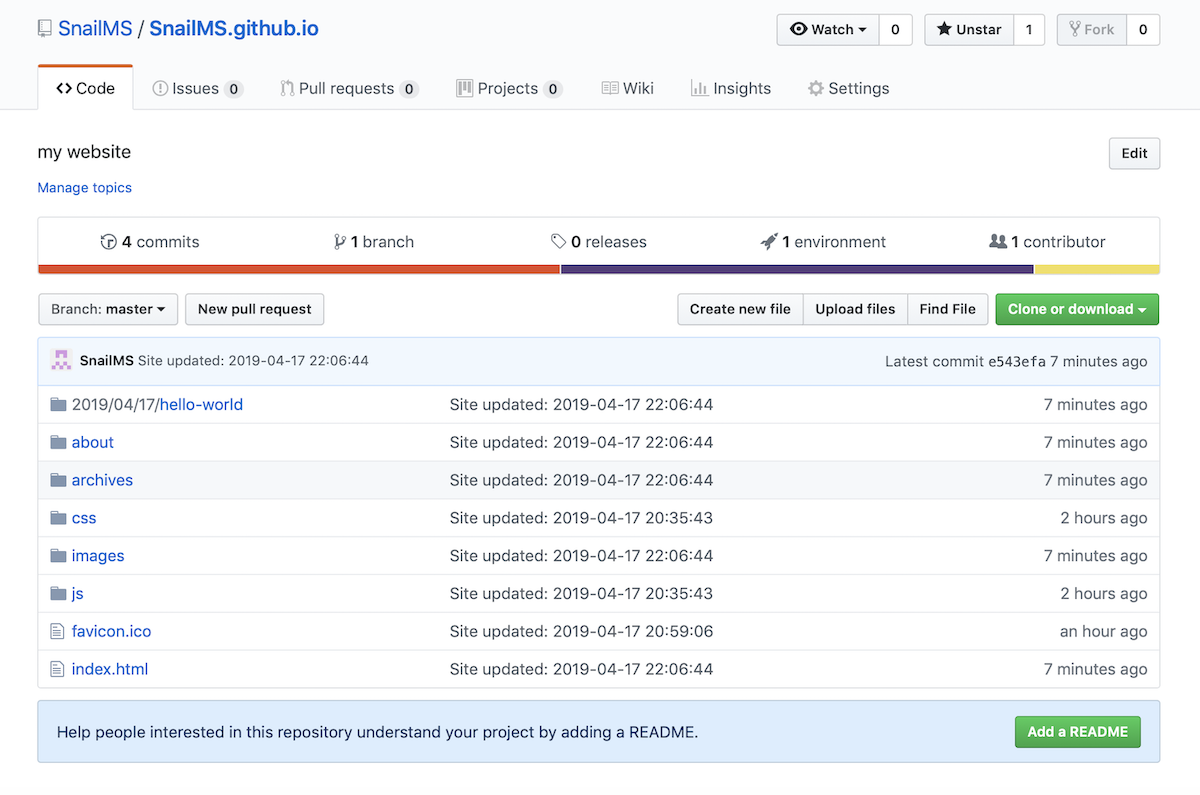The width and height of the screenshot is (1200, 795).
Task: Open the Wiki tab
Action: 628,88
